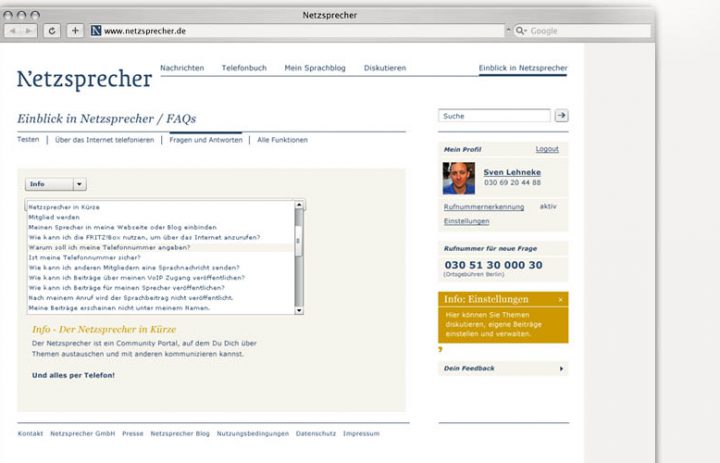Viewport: 720px width, 463px height.
Task: Close the Info: Einstellungen box
Action: tap(560, 299)
